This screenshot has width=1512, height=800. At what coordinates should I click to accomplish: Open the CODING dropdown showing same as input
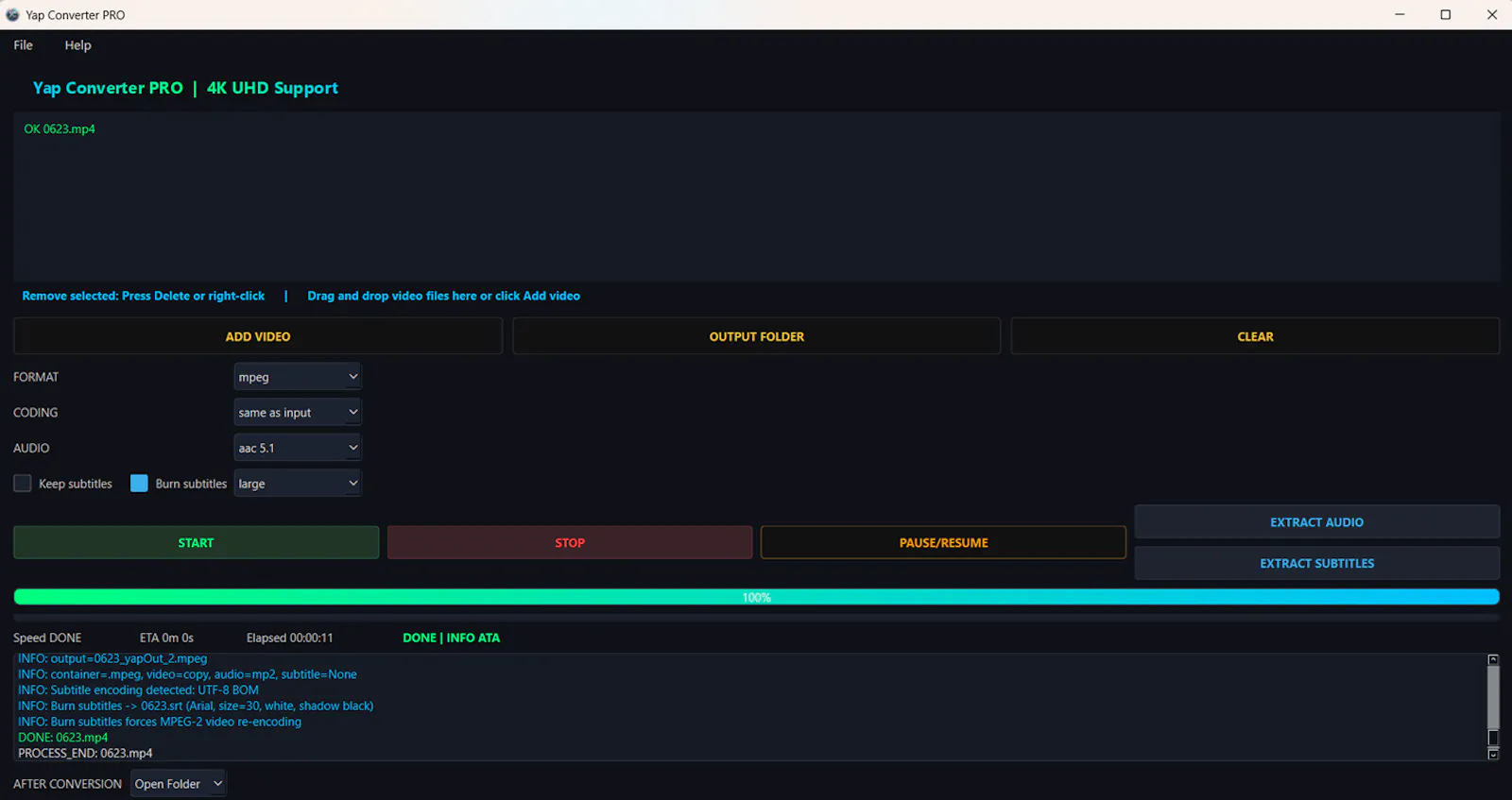pyautogui.click(x=298, y=413)
